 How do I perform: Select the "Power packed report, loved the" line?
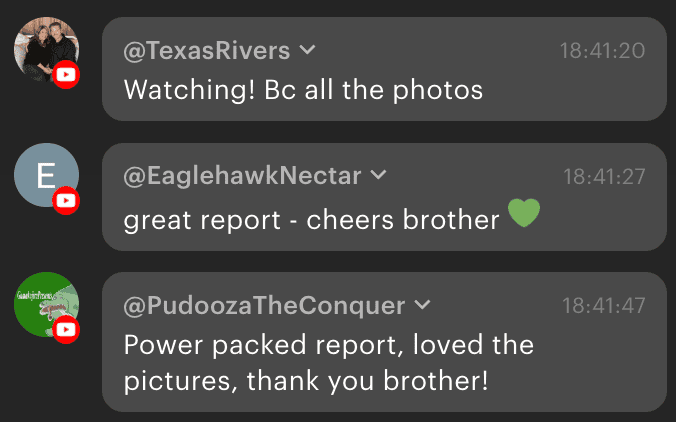(328, 345)
